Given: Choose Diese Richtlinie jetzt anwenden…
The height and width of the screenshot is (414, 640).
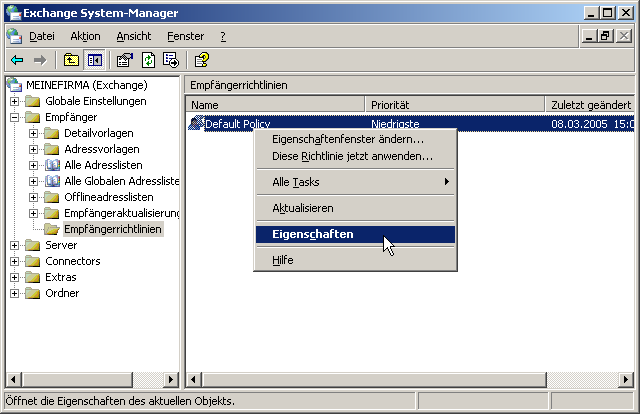Looking at the screenshot, I should [x=355, y=156].
